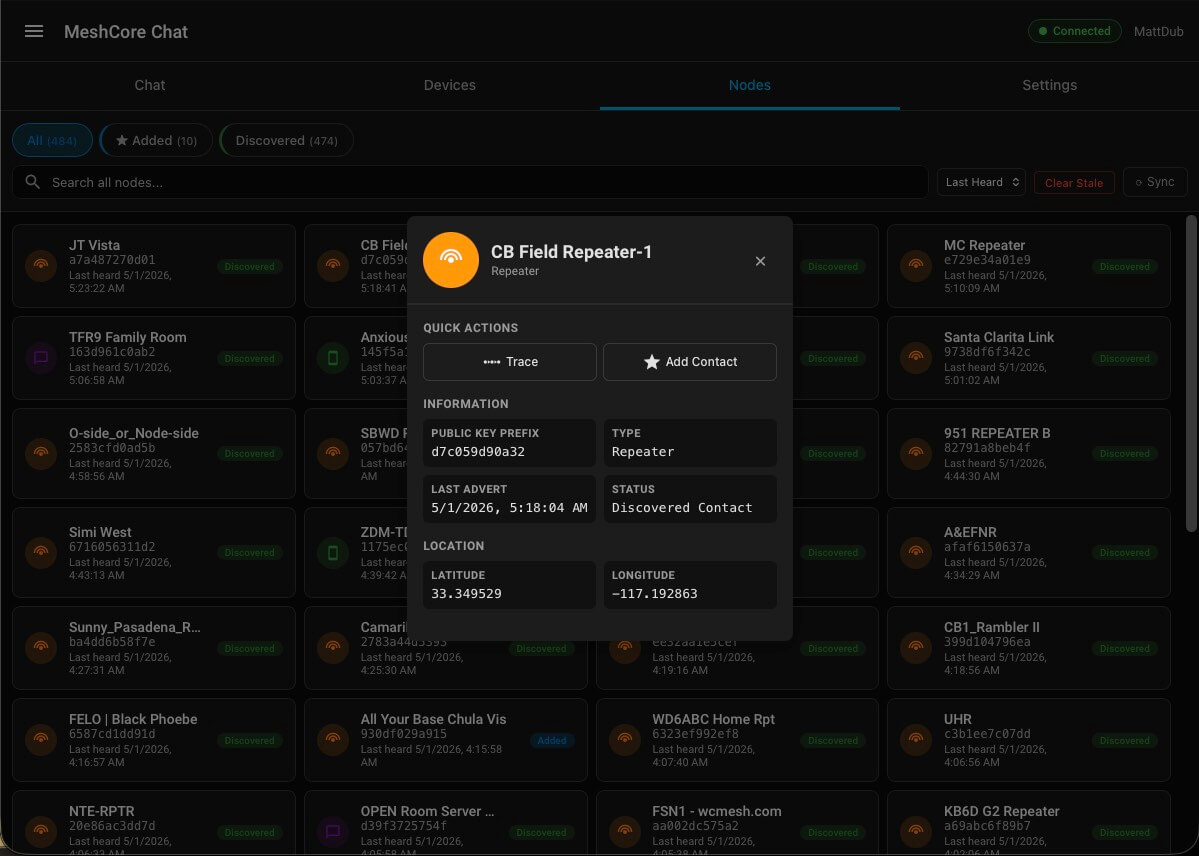Click the Added badge on All Your Base

click(x=551, y=740)
